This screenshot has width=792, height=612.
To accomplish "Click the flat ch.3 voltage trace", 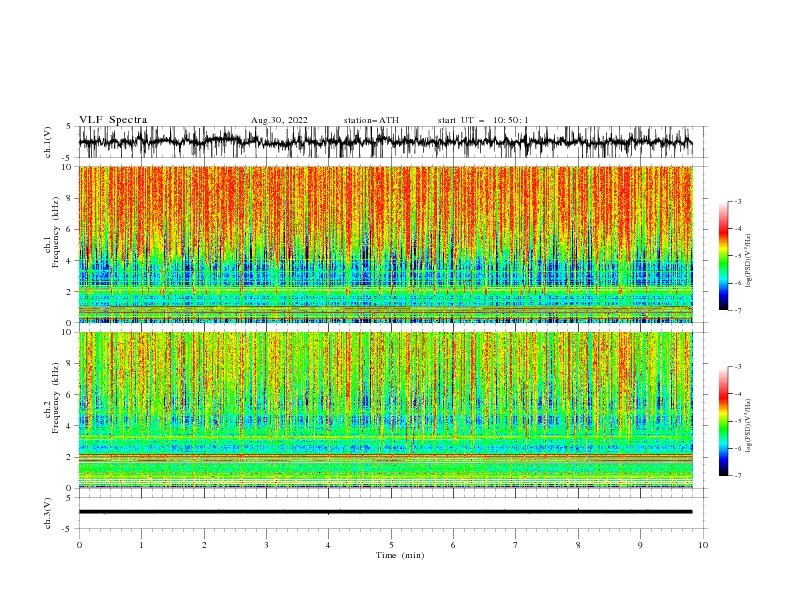I will coord(385,512).
